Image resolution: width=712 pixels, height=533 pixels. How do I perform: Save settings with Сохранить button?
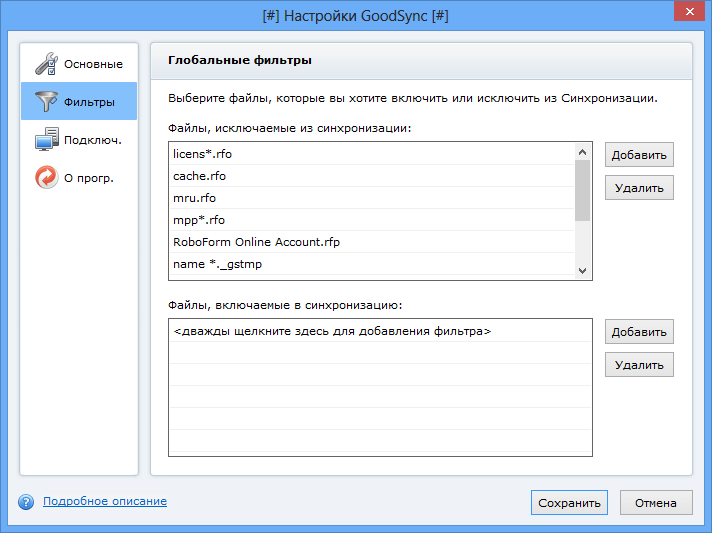(x=569, y=503)
